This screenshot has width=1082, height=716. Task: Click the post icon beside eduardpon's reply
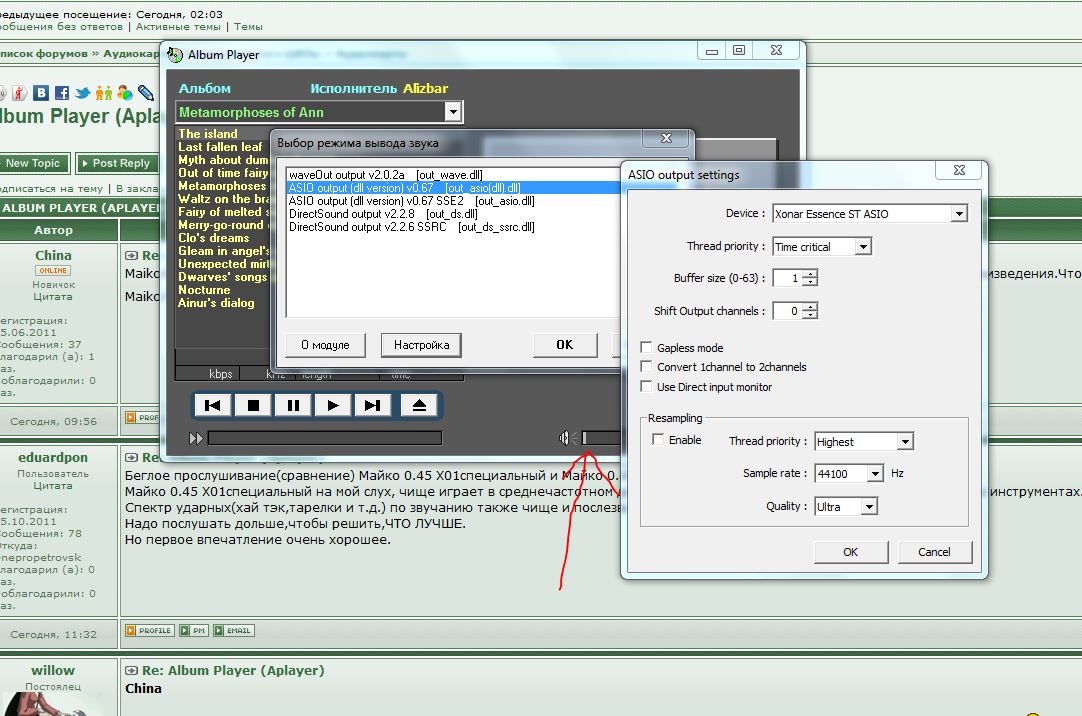pyautogui.click(x=131, y=457)
